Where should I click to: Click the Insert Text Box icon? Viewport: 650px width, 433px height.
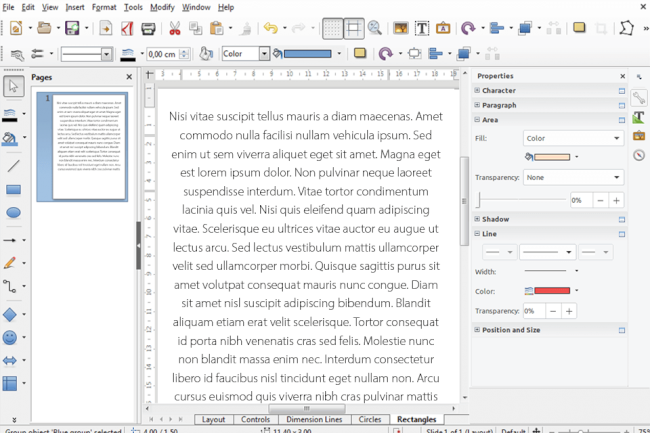(422, 28)
